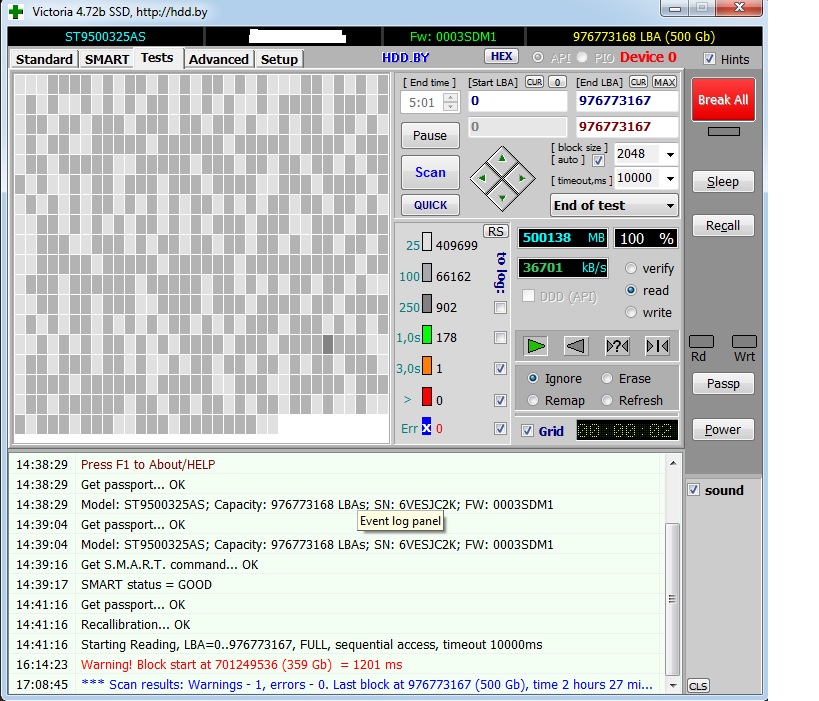Toggle the block size auto checkbox
This screenshot has width=819, height=701.
[x=599, y=160]
